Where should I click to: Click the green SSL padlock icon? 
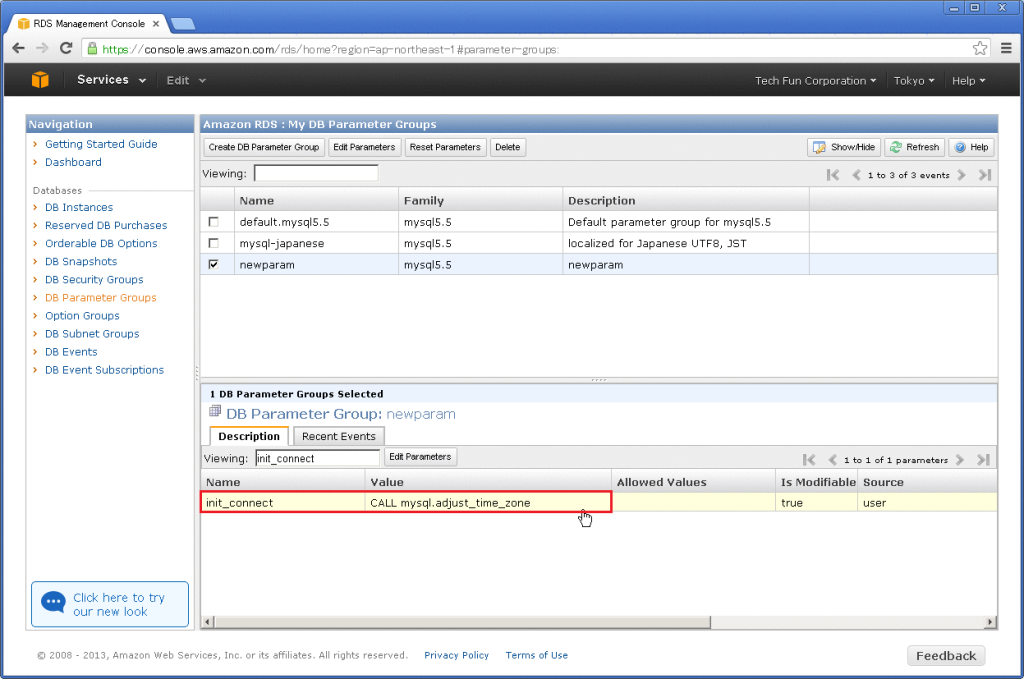click(x=92, y=48)
